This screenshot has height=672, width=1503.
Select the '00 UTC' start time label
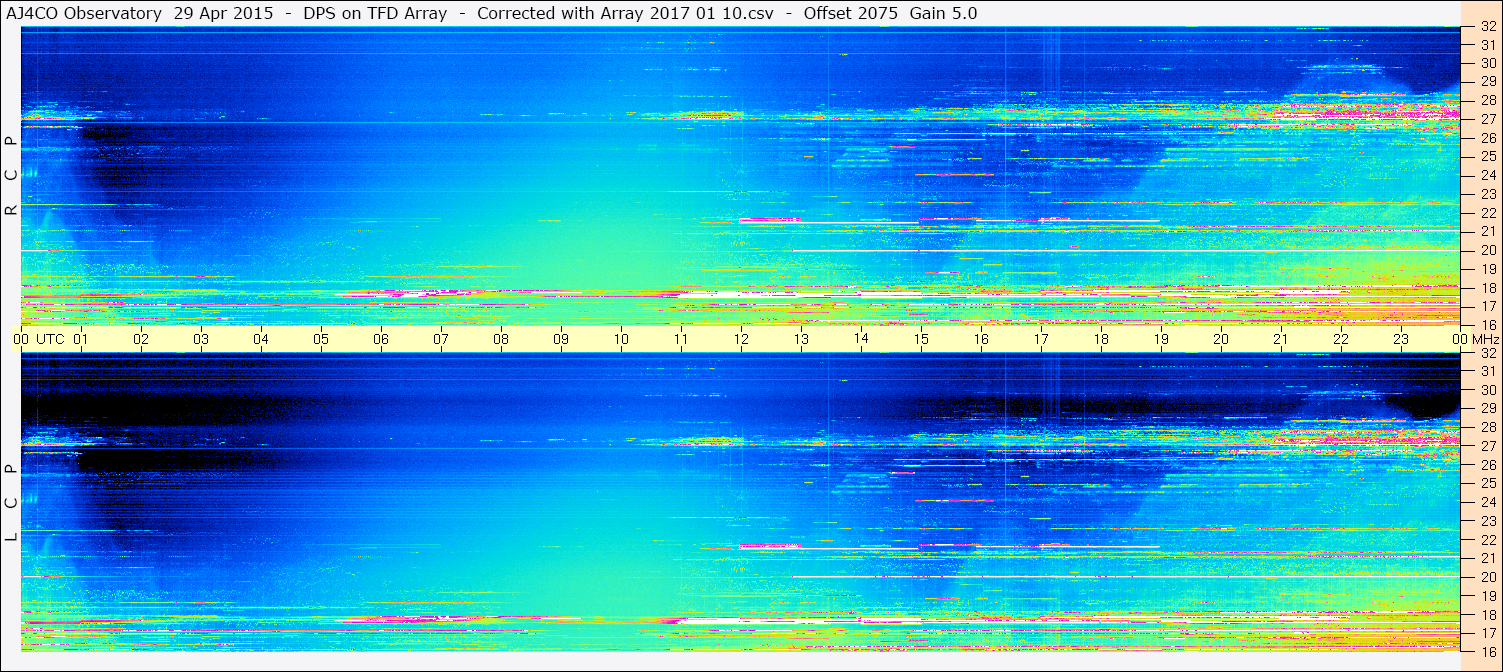[39, 339]
